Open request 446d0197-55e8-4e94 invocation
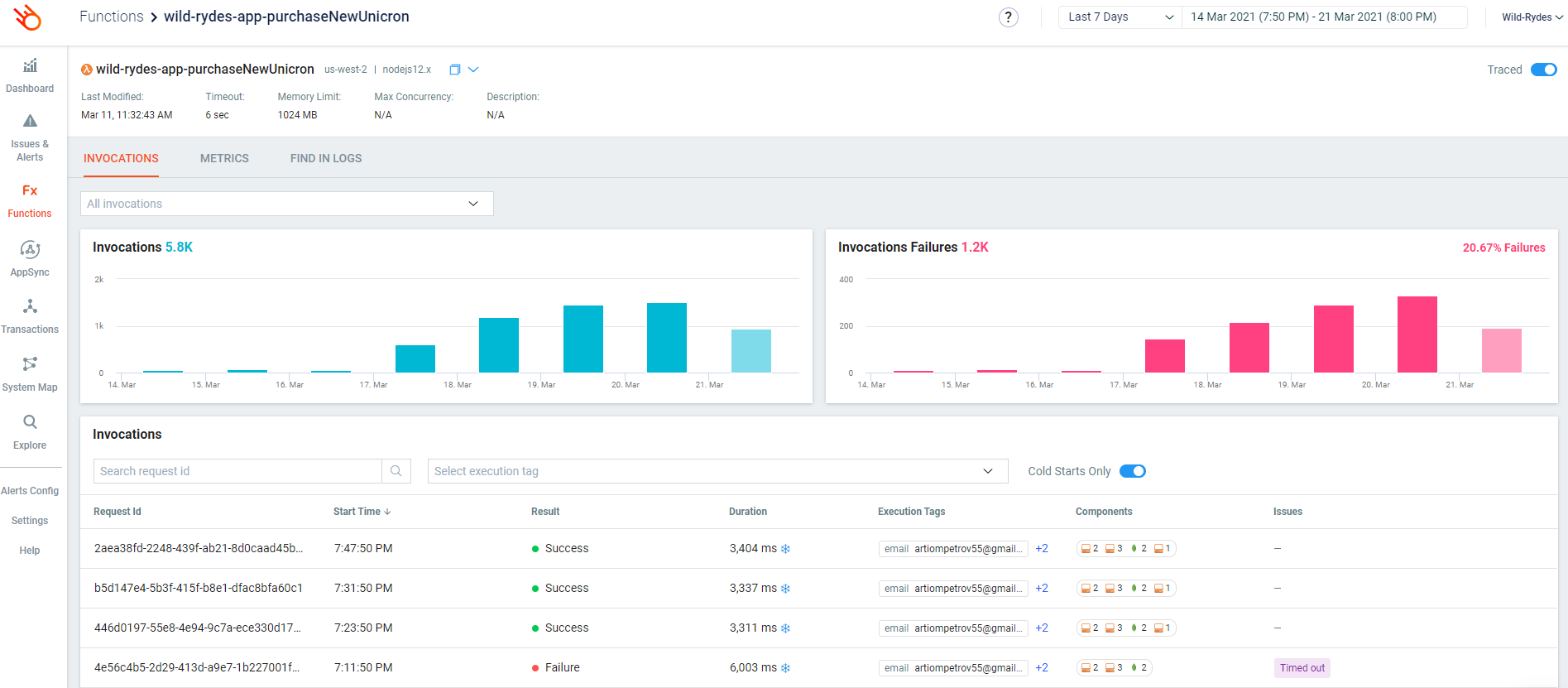This screenshot has width=1568, height=688. pyautogui.click(x=198, y=628)
